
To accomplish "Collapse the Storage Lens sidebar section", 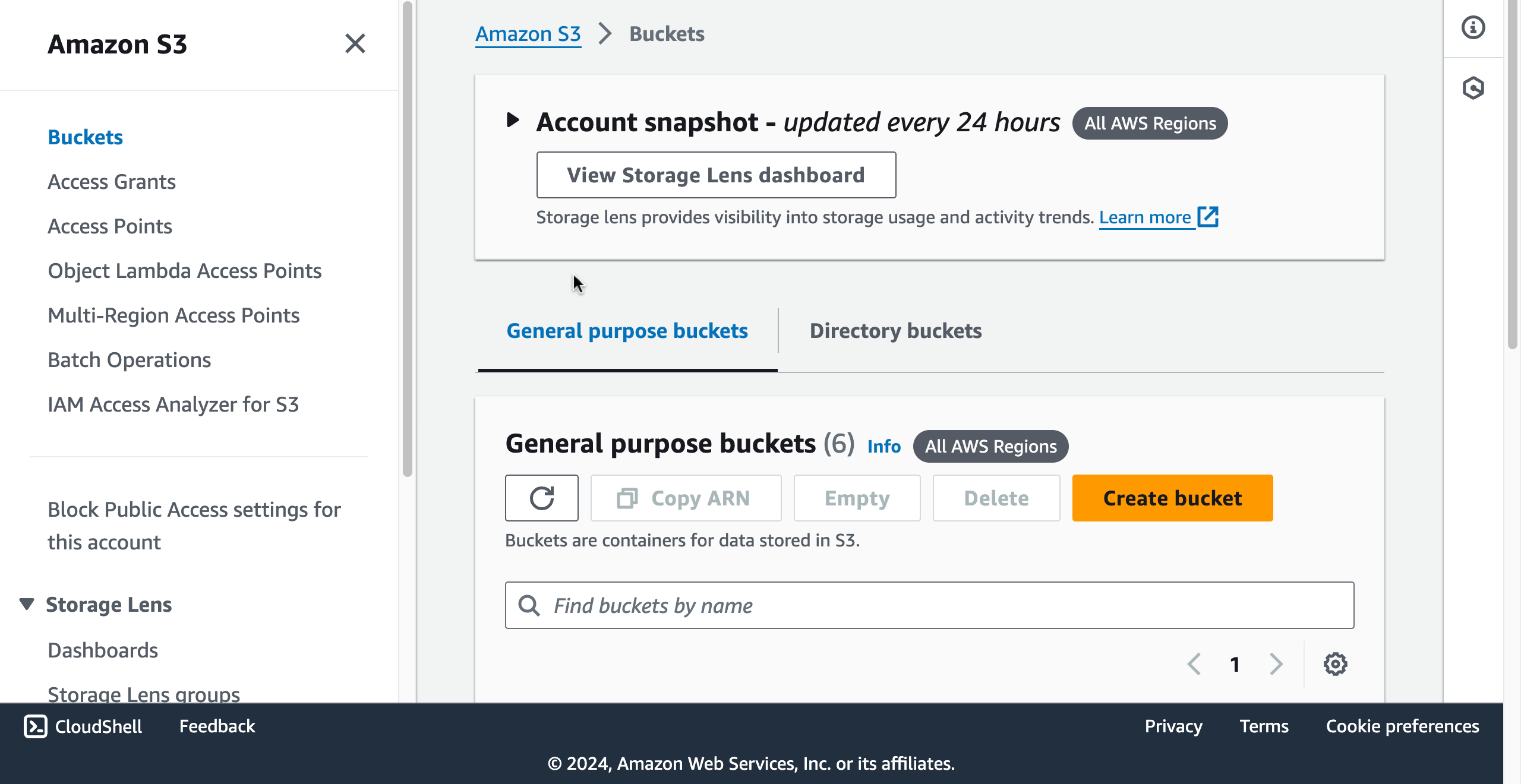I will click(x=27, y=604).
